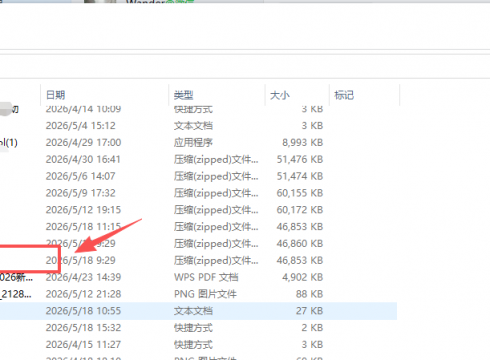The image size is (490, 360).
Task: Select the date cell 2026/4/29 17:00
Action: coord(83,143)
